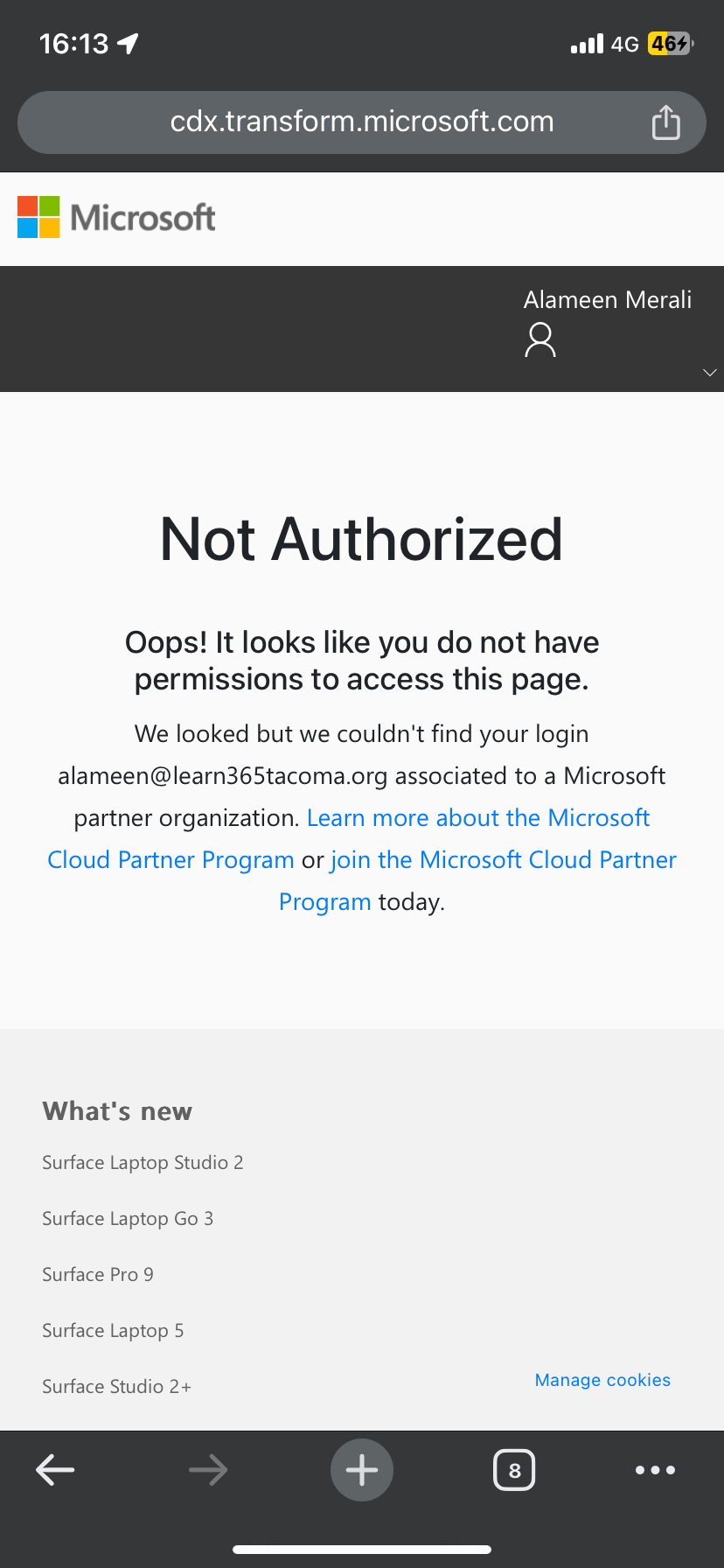
Task: Check the battery indicator
Action: 666,43
